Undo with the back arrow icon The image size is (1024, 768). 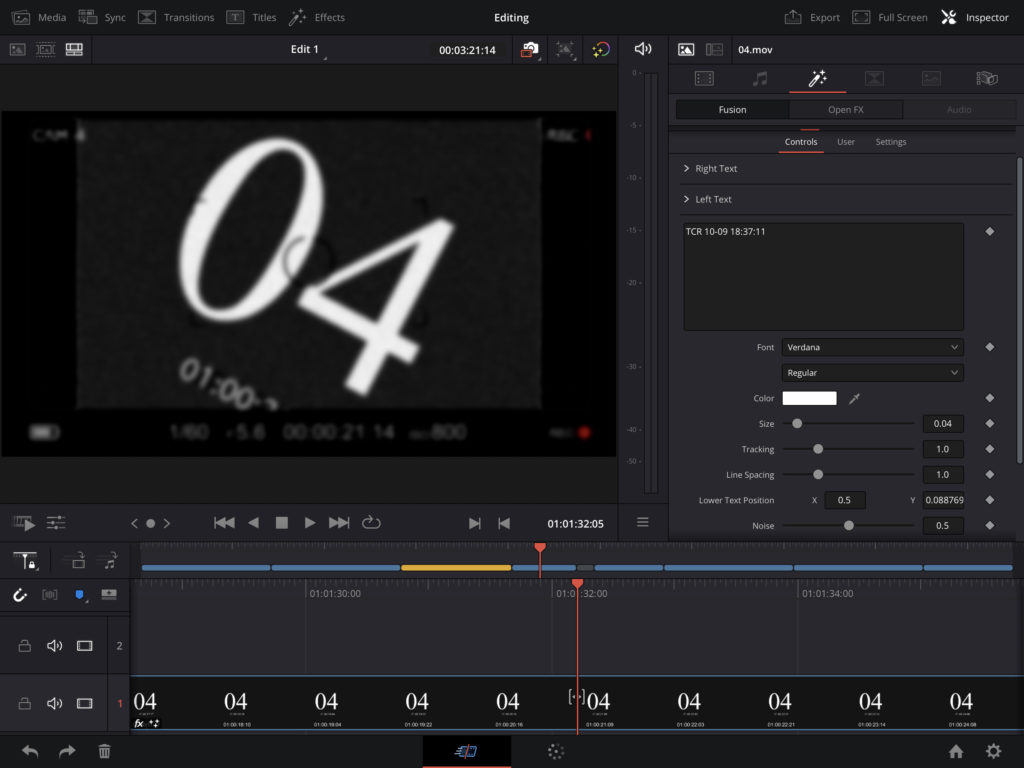[x=30, y=752]
